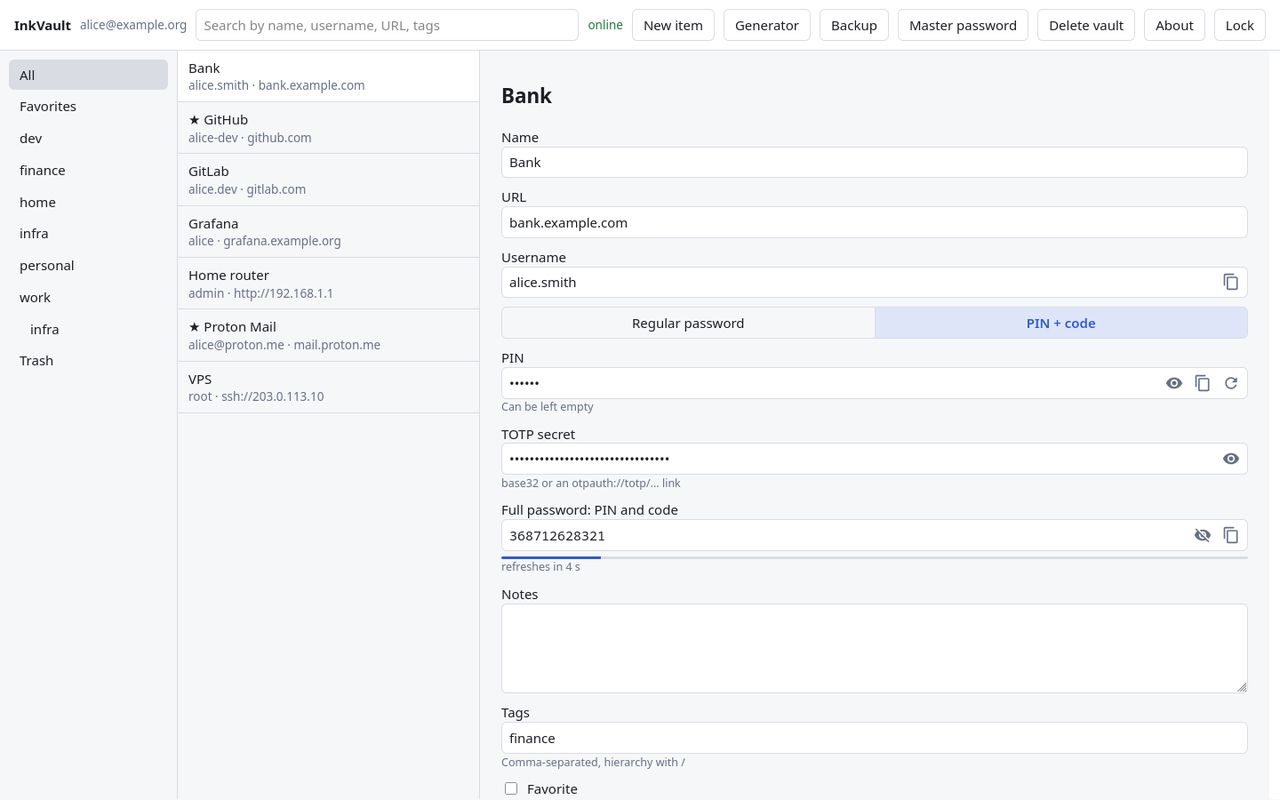The height and width of the screenshot is (800, 1280).
Task: Copy the full password PIN and code
Action: [x=1231, y=535]
